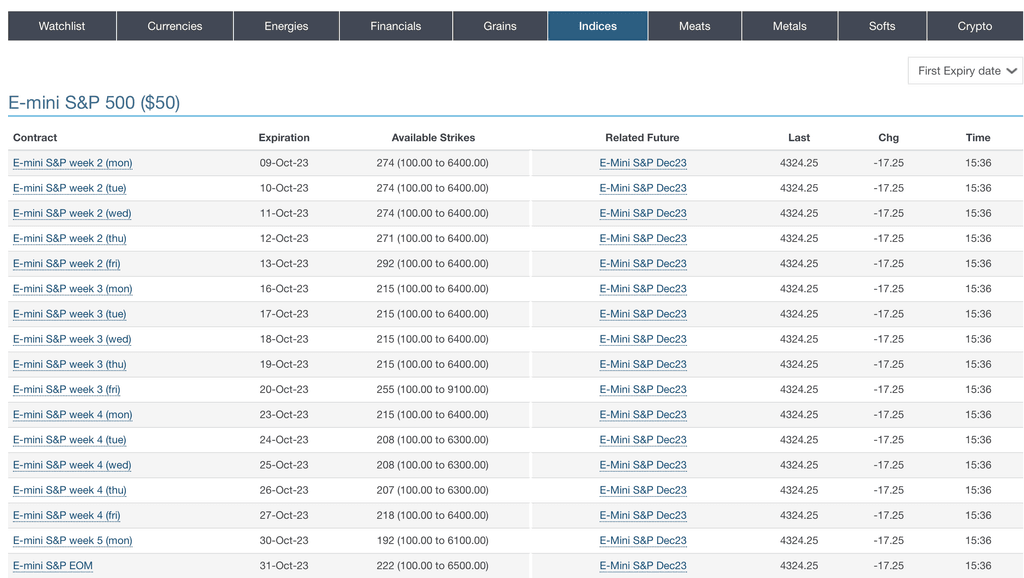Select the Indices tab
Screen dimensions: 1024x578
coord(598,26)
